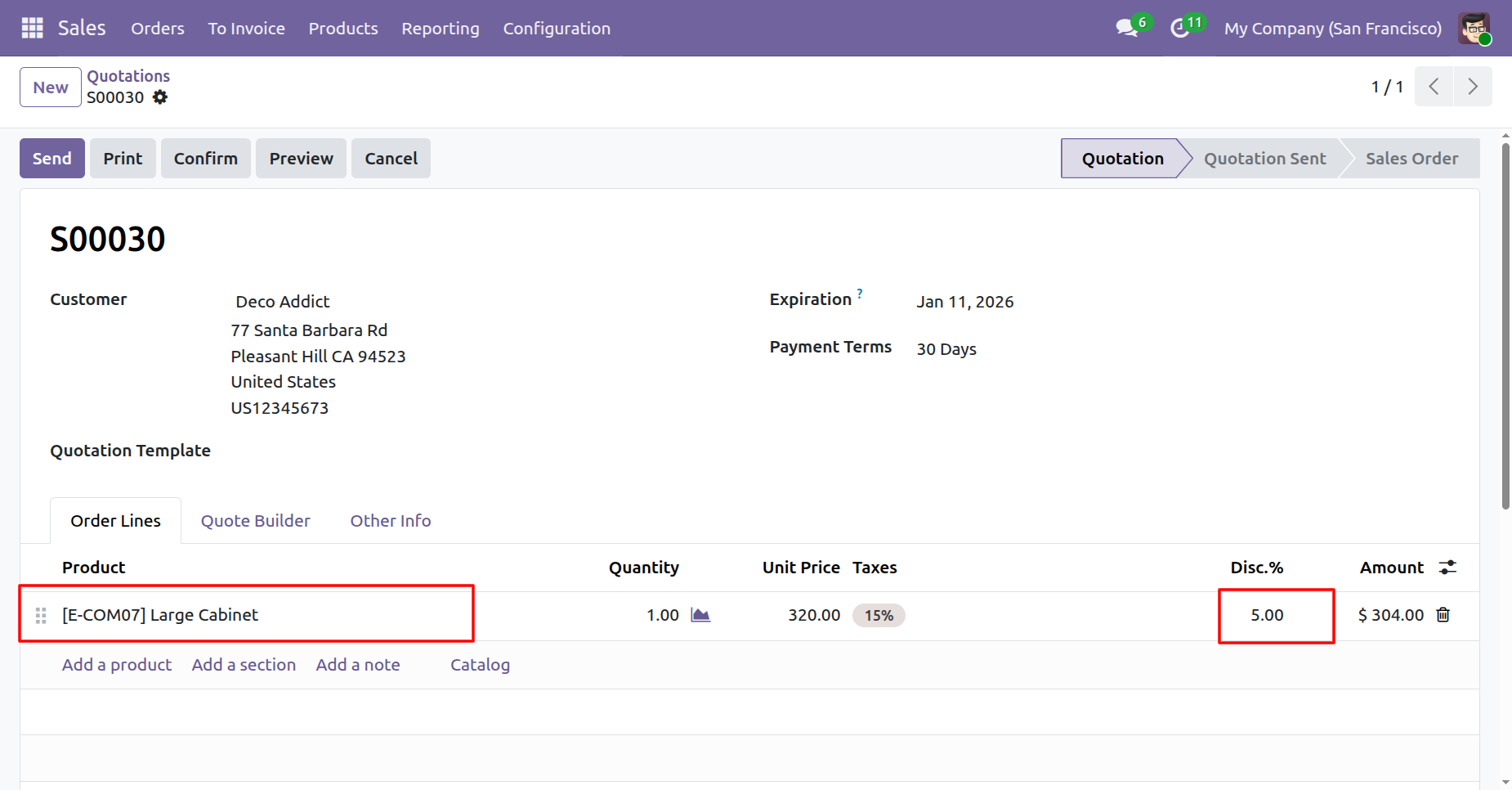The height and width of the screenshot is (790, 1512).
Task: Click the Add a product link
Action: 117,665
